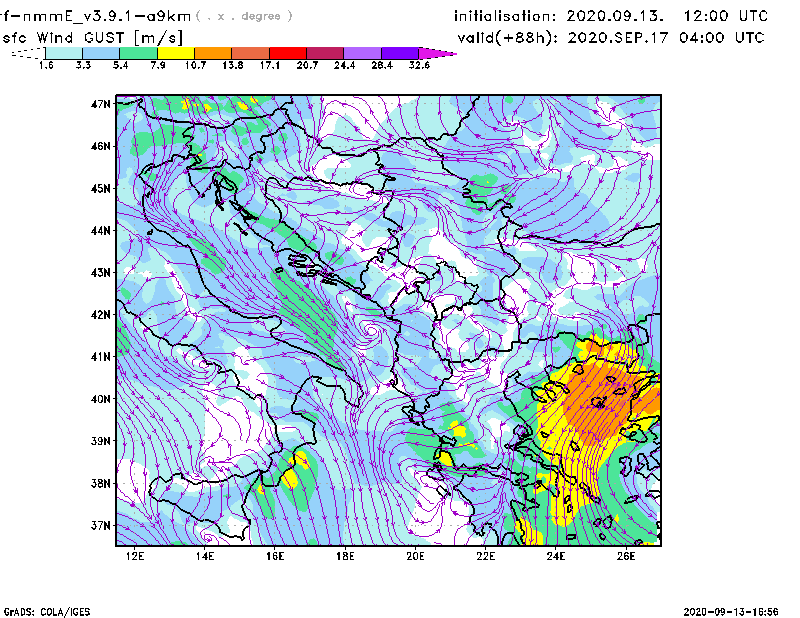800x618 pixels.
Task: Click the model name 'nmmE_v3.9.1-a9km' text
Action: [x=107, y=17]
